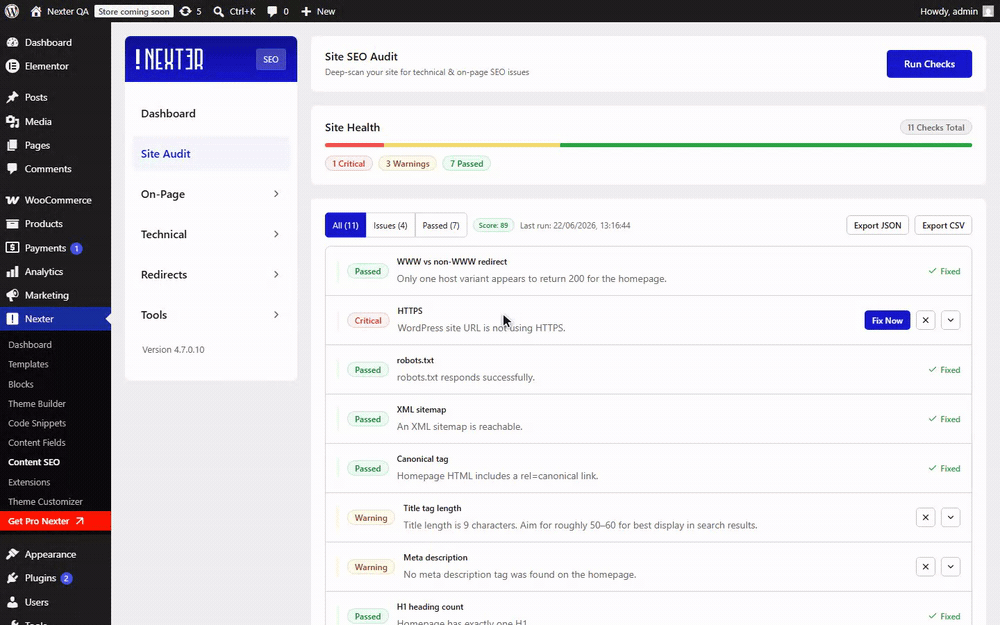Open Extensions submenu item
The width and height of the screenshot is (1000, 625).
click(29, 482)
